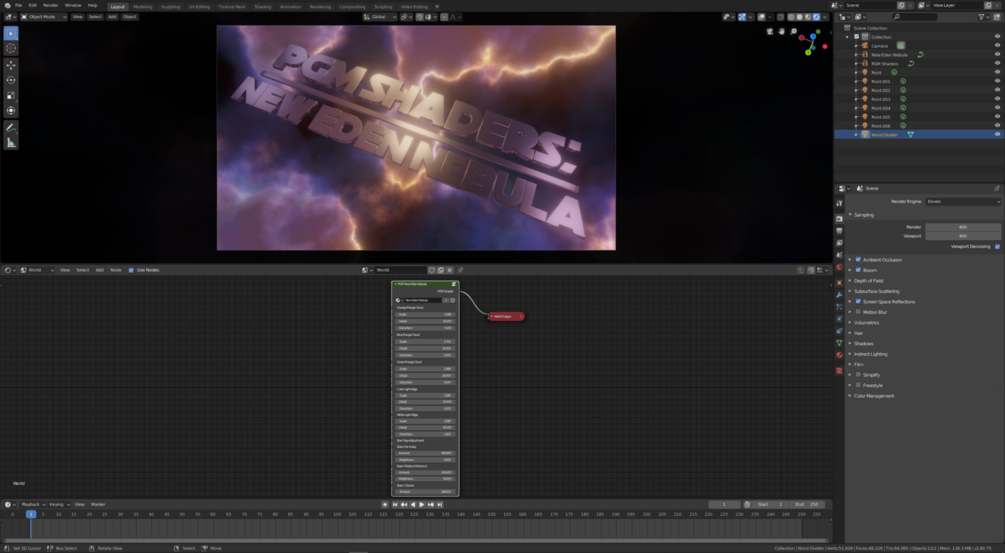Select the Select Box tool
This screenshot has width=1005, height=553.
pyautogui.click(x=11, y=33)
